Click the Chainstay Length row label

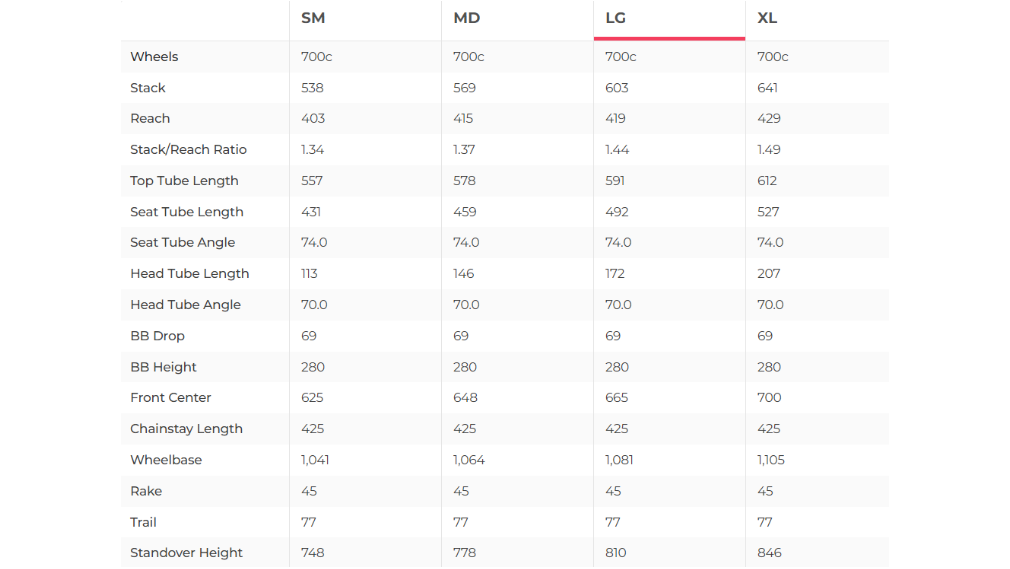click(x=186, y=429)
